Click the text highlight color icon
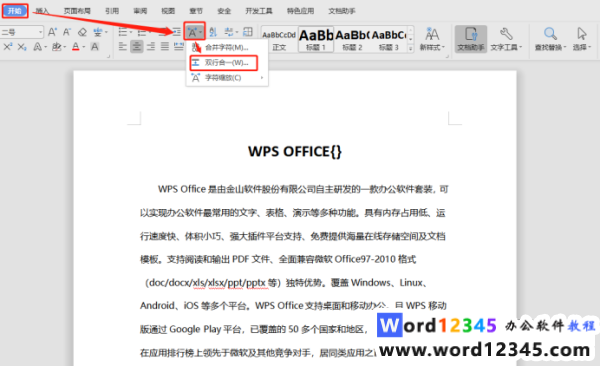600x366 pixels. pyautogui.click(x=57, y=47)
